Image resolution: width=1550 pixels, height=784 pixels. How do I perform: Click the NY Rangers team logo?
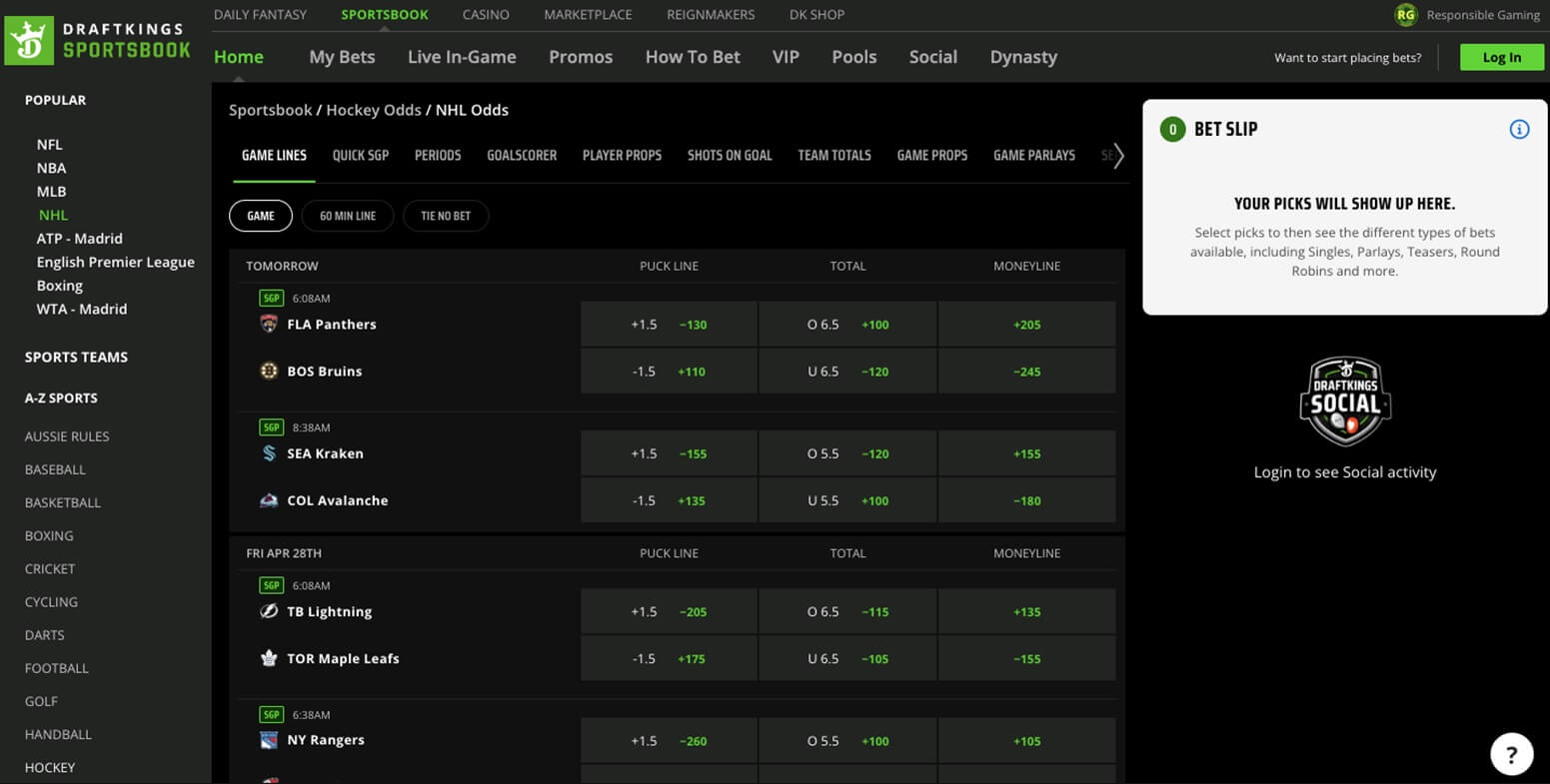pyautogui.click(x=269, y=740)
